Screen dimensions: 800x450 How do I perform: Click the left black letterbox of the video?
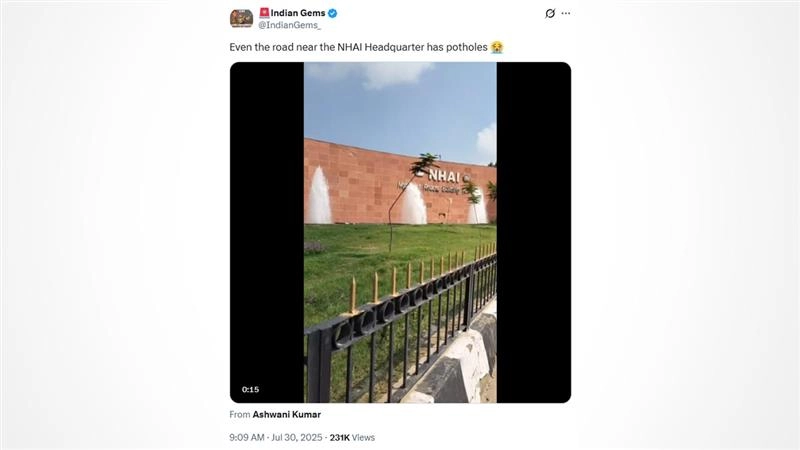[x=267, y=233]
